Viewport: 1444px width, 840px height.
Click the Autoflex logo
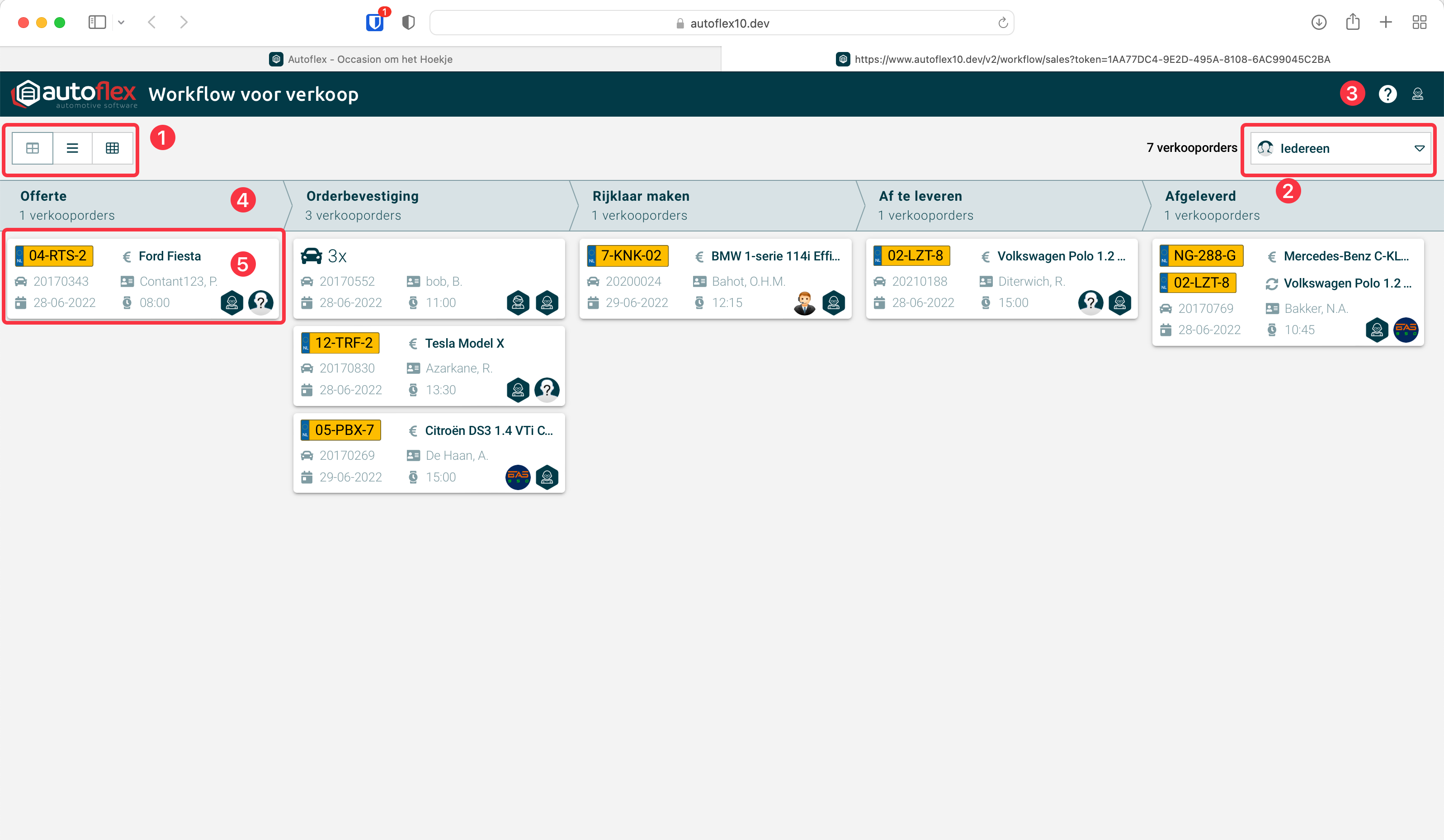[75, 94]
